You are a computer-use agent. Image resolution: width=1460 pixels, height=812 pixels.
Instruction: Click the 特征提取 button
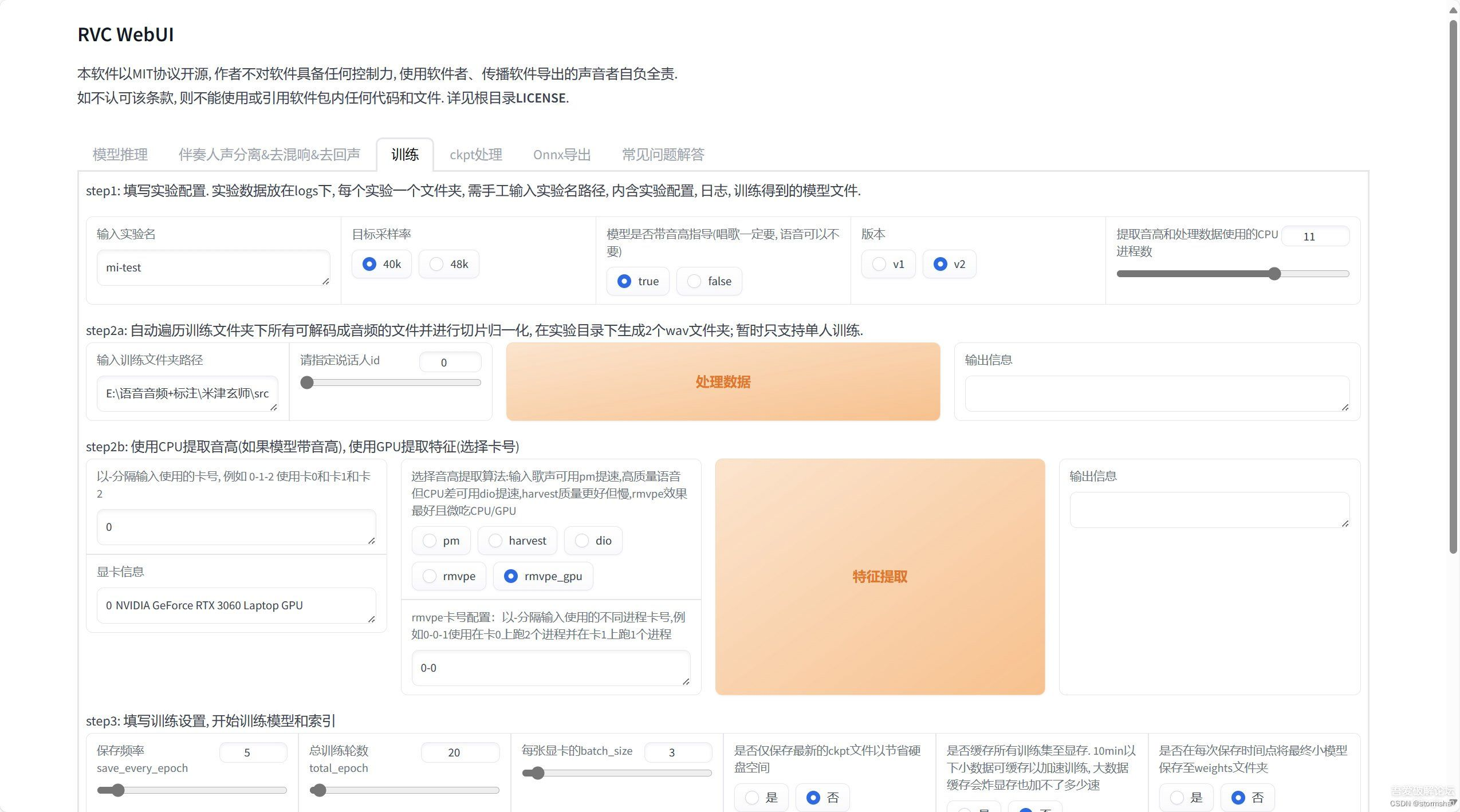pyautogui.click(x=880, y=577)
